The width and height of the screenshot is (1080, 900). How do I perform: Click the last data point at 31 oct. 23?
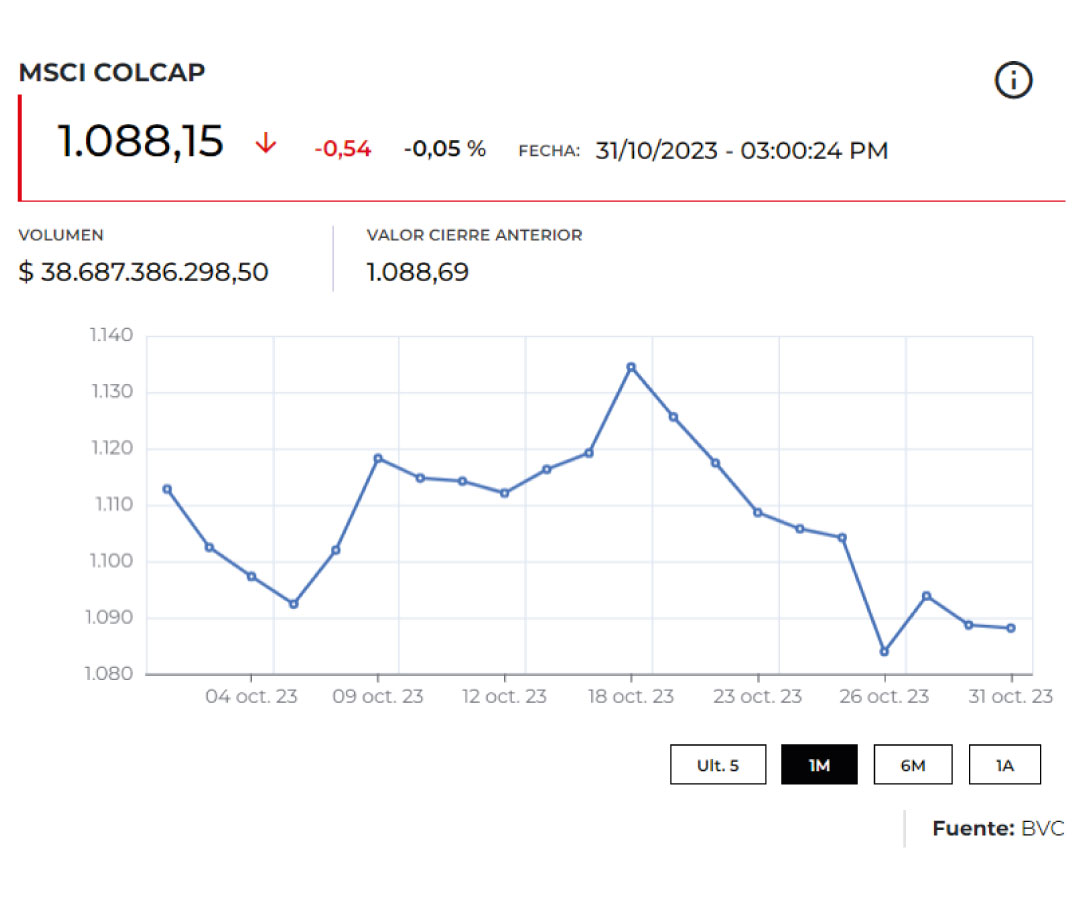pos(1011,628)
